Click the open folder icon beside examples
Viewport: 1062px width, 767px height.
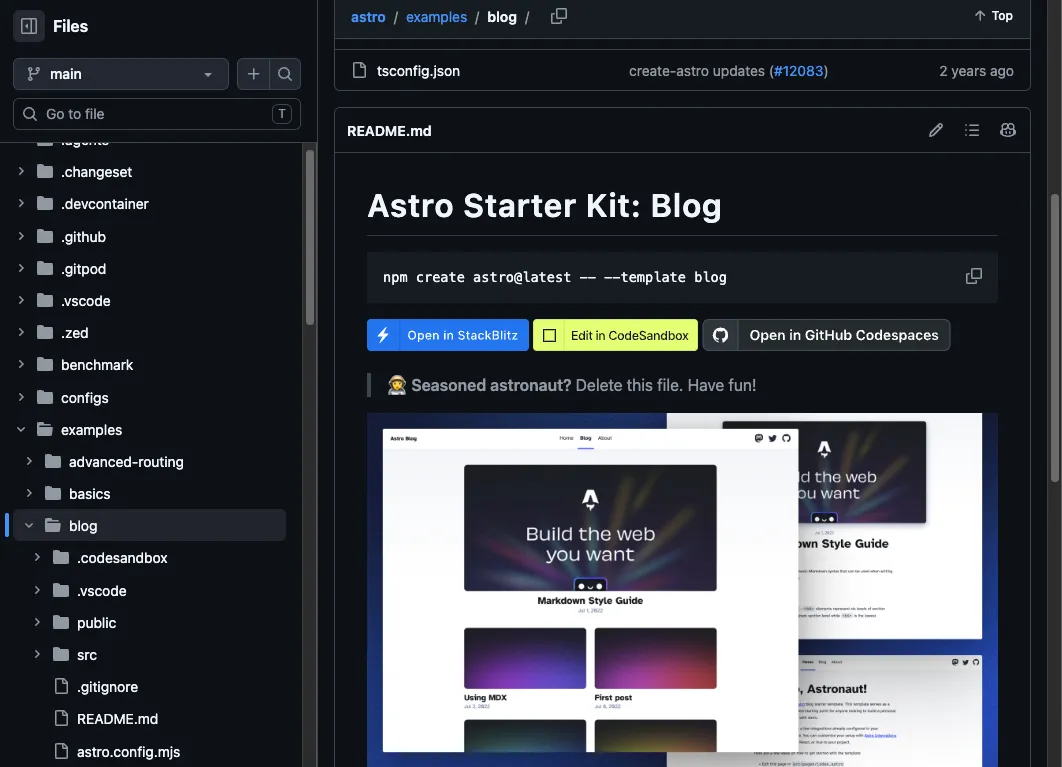45,430
